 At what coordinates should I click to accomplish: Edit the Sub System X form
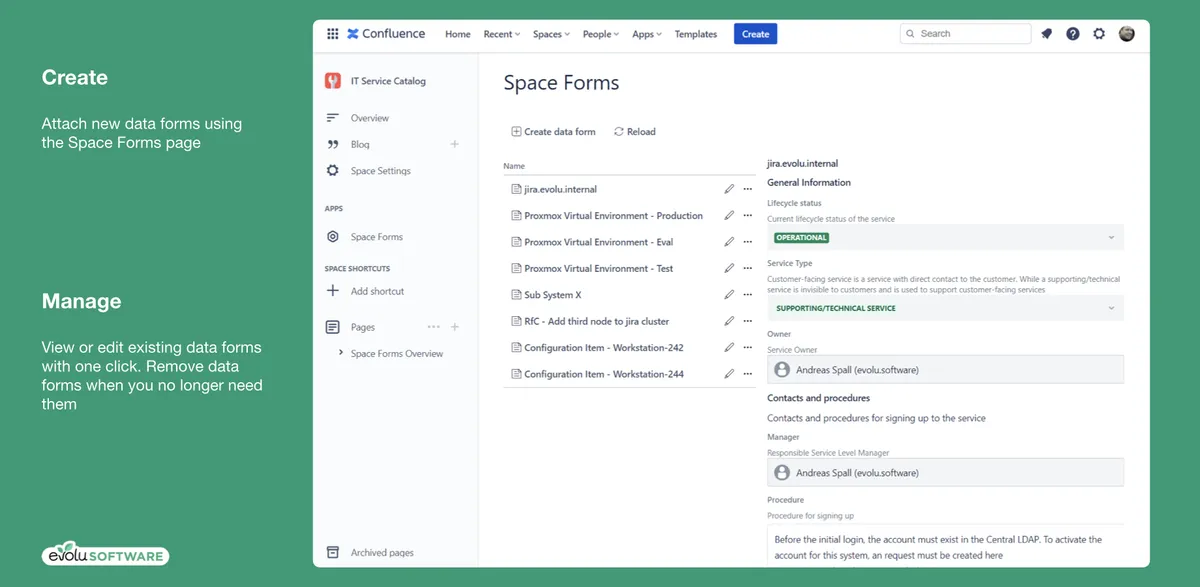coord(729,295)
